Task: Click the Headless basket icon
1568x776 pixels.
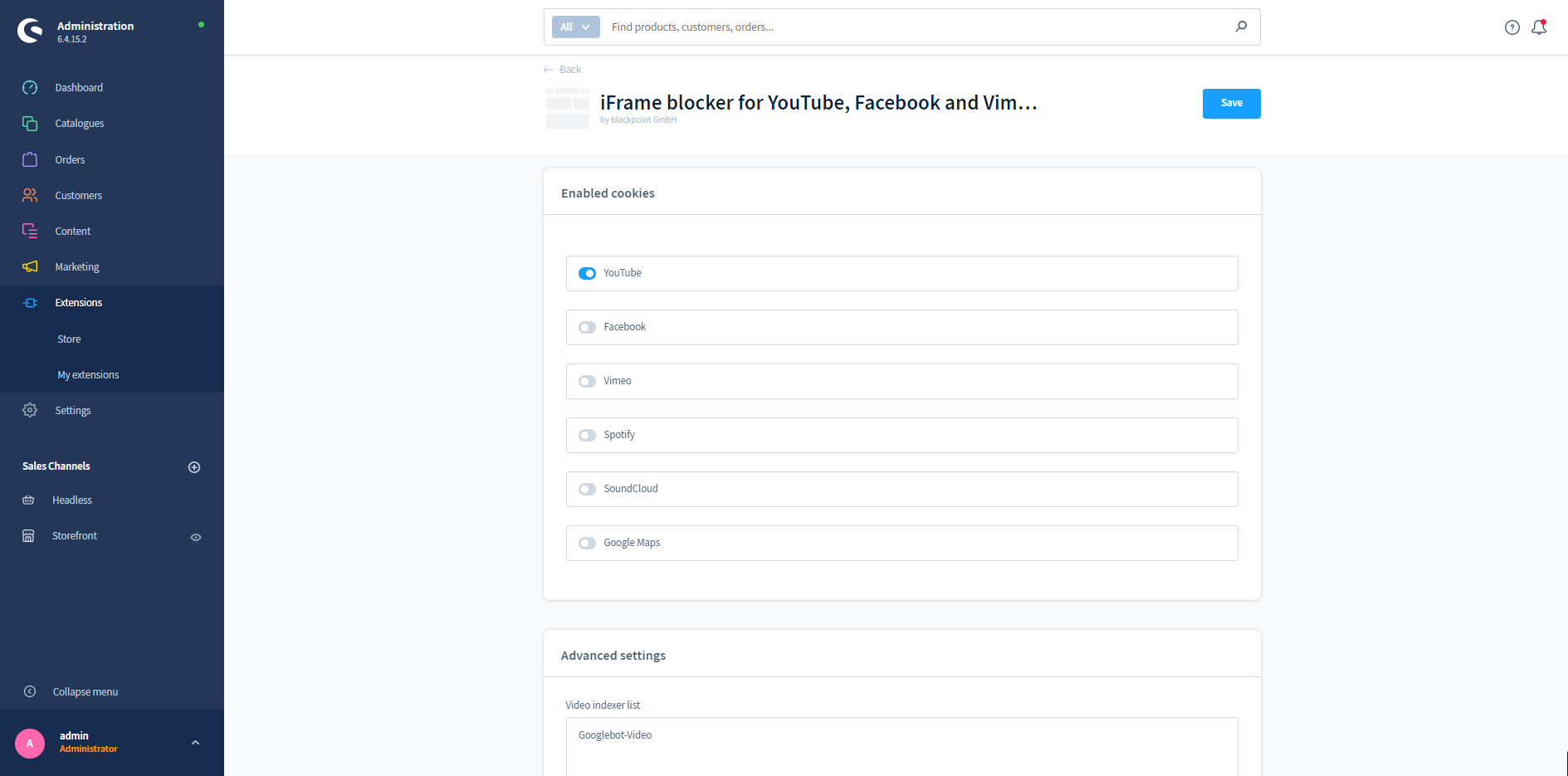Action: coord(28,500)
